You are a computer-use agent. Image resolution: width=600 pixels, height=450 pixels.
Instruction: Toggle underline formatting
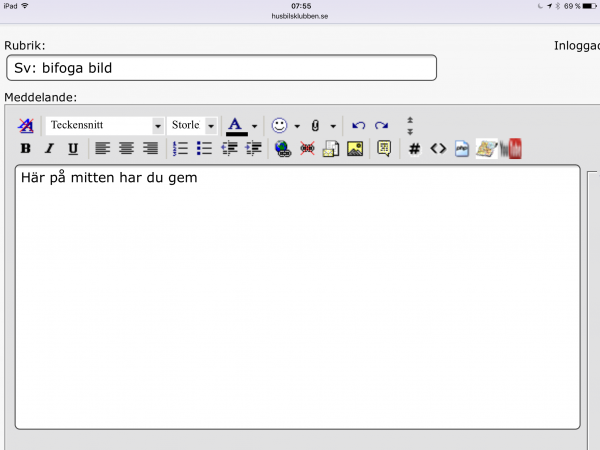[73, 149]
